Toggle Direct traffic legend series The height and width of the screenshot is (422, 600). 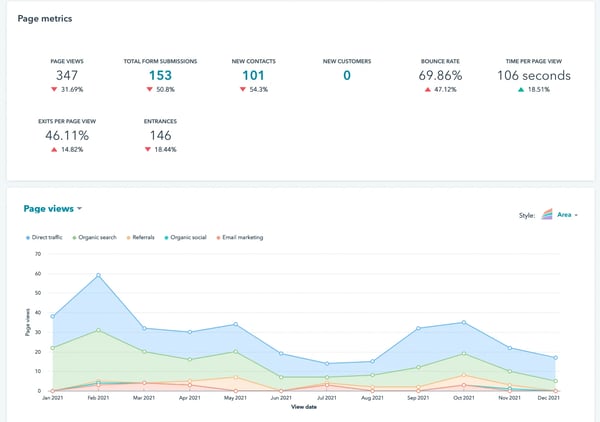pyautogui.click(x=44, y=237)
